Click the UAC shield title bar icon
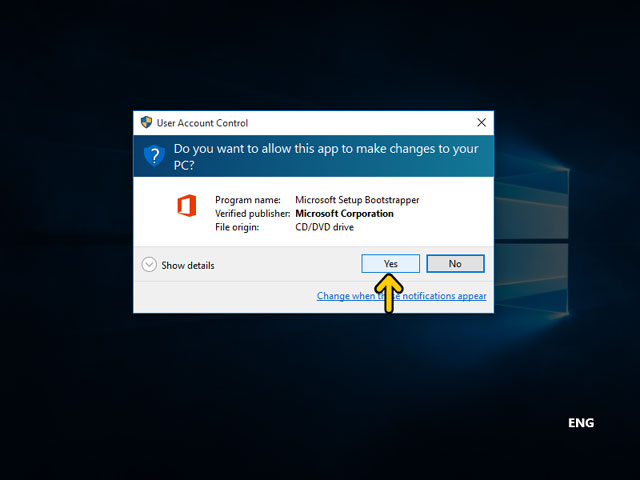 click(146, 122)
